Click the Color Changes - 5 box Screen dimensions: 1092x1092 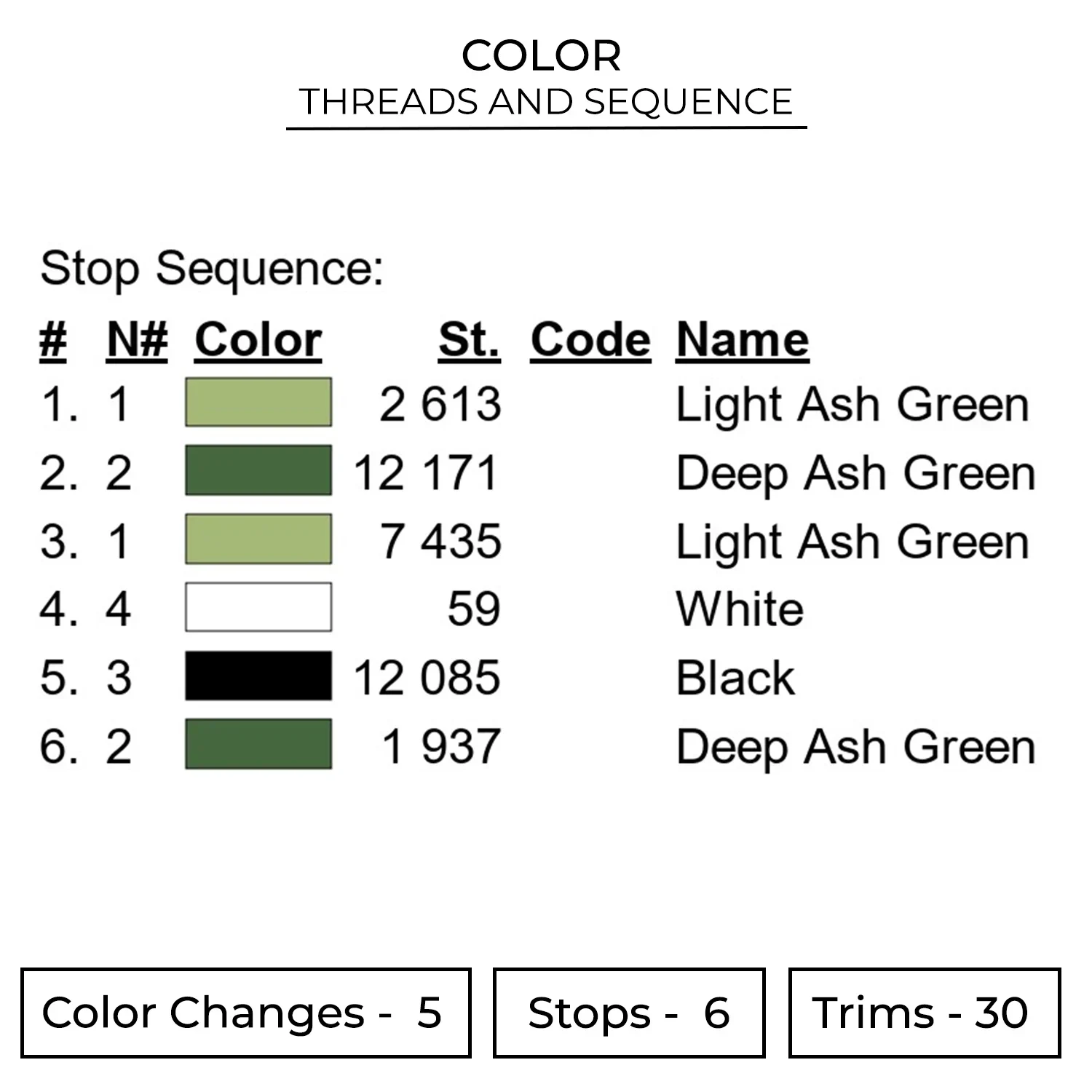point(245,1012)
